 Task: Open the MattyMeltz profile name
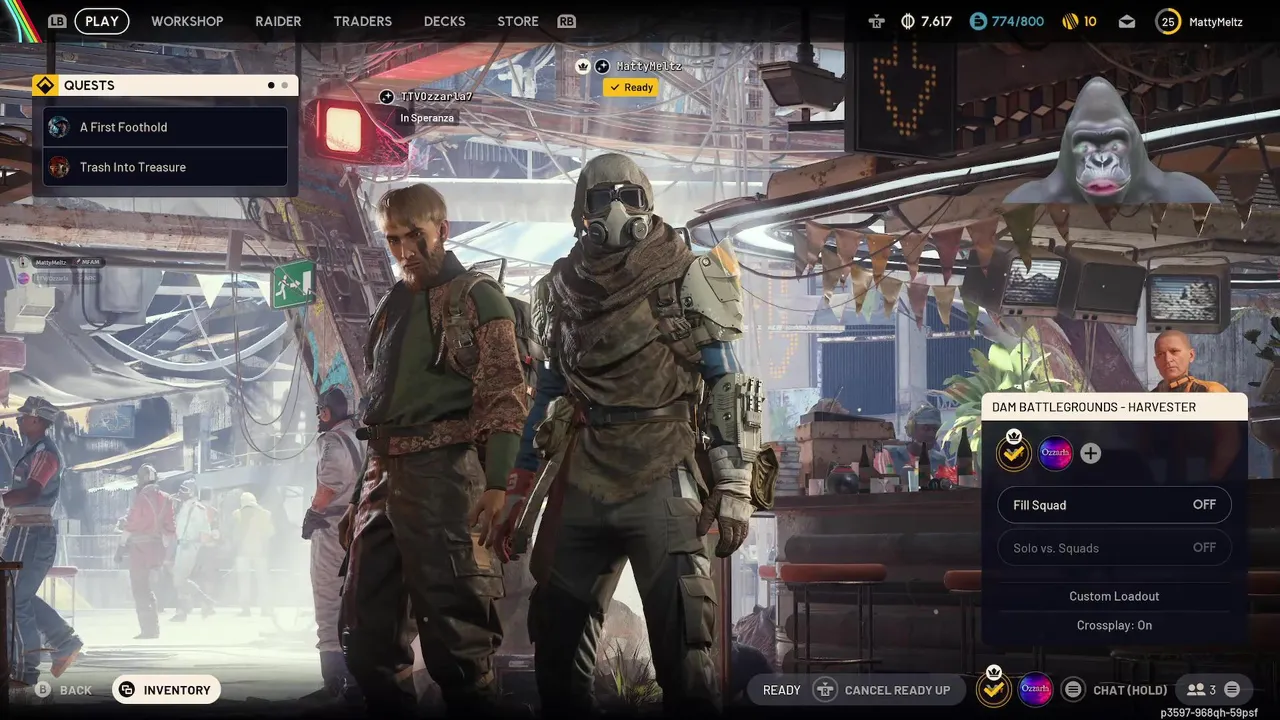[1217, 21]
